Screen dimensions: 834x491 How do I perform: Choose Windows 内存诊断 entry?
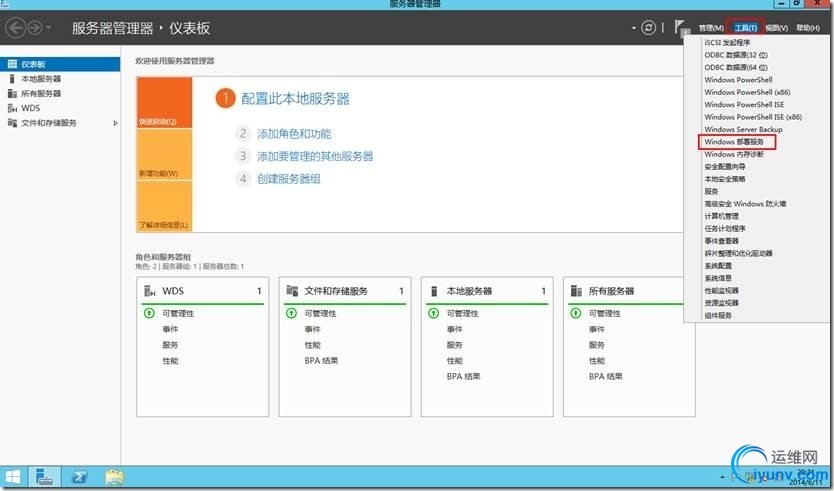pos(734,154)
